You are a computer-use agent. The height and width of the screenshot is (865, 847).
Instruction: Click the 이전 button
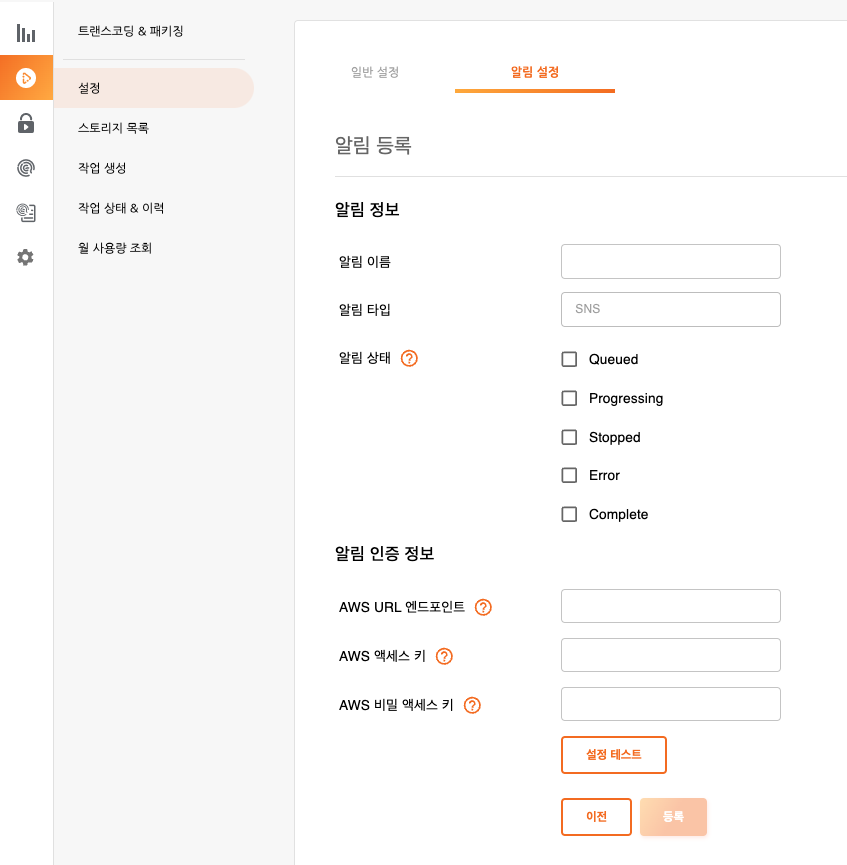596,816
